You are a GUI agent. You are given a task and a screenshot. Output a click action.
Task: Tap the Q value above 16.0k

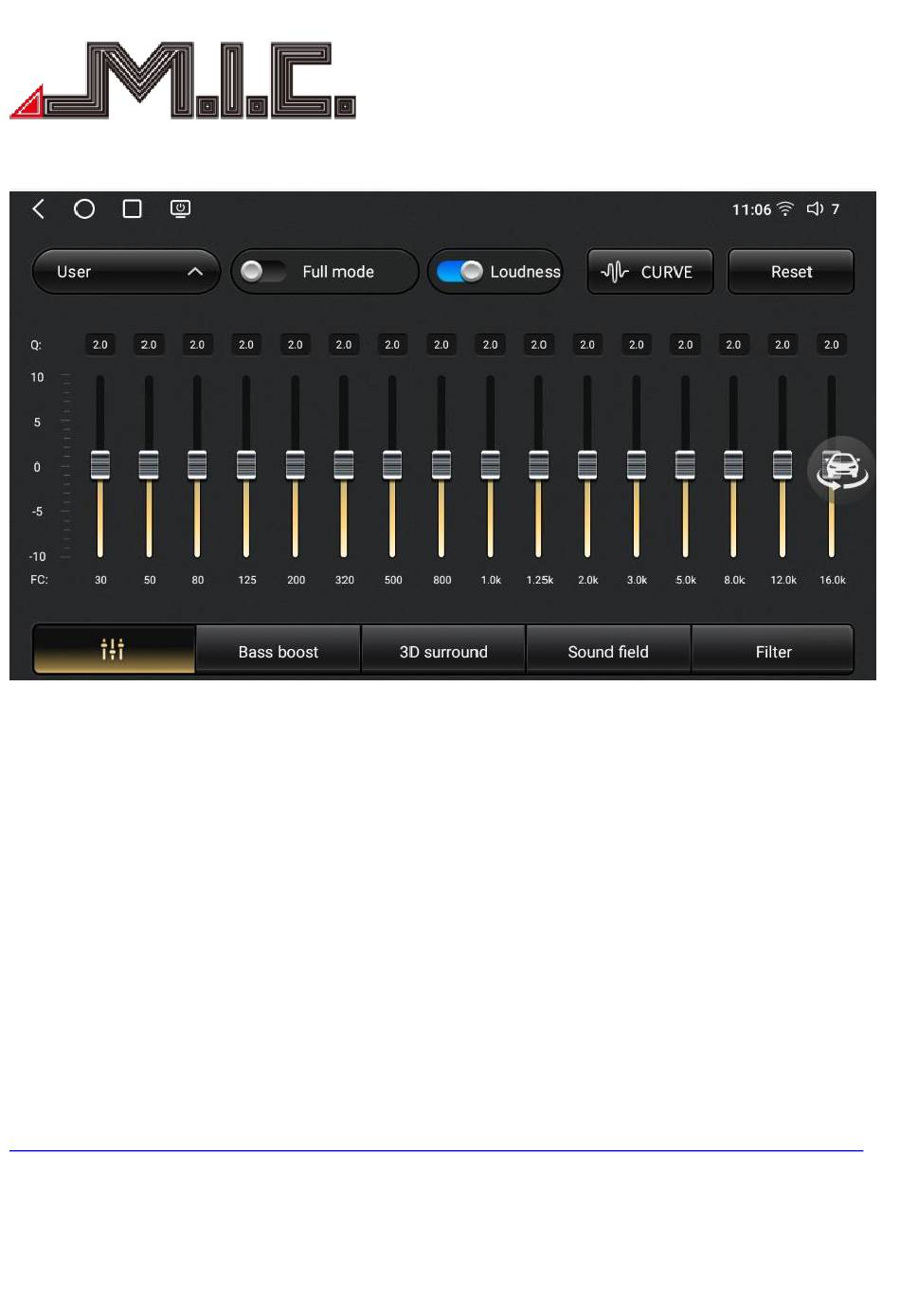pyautogui.click(x=832, y=345)
